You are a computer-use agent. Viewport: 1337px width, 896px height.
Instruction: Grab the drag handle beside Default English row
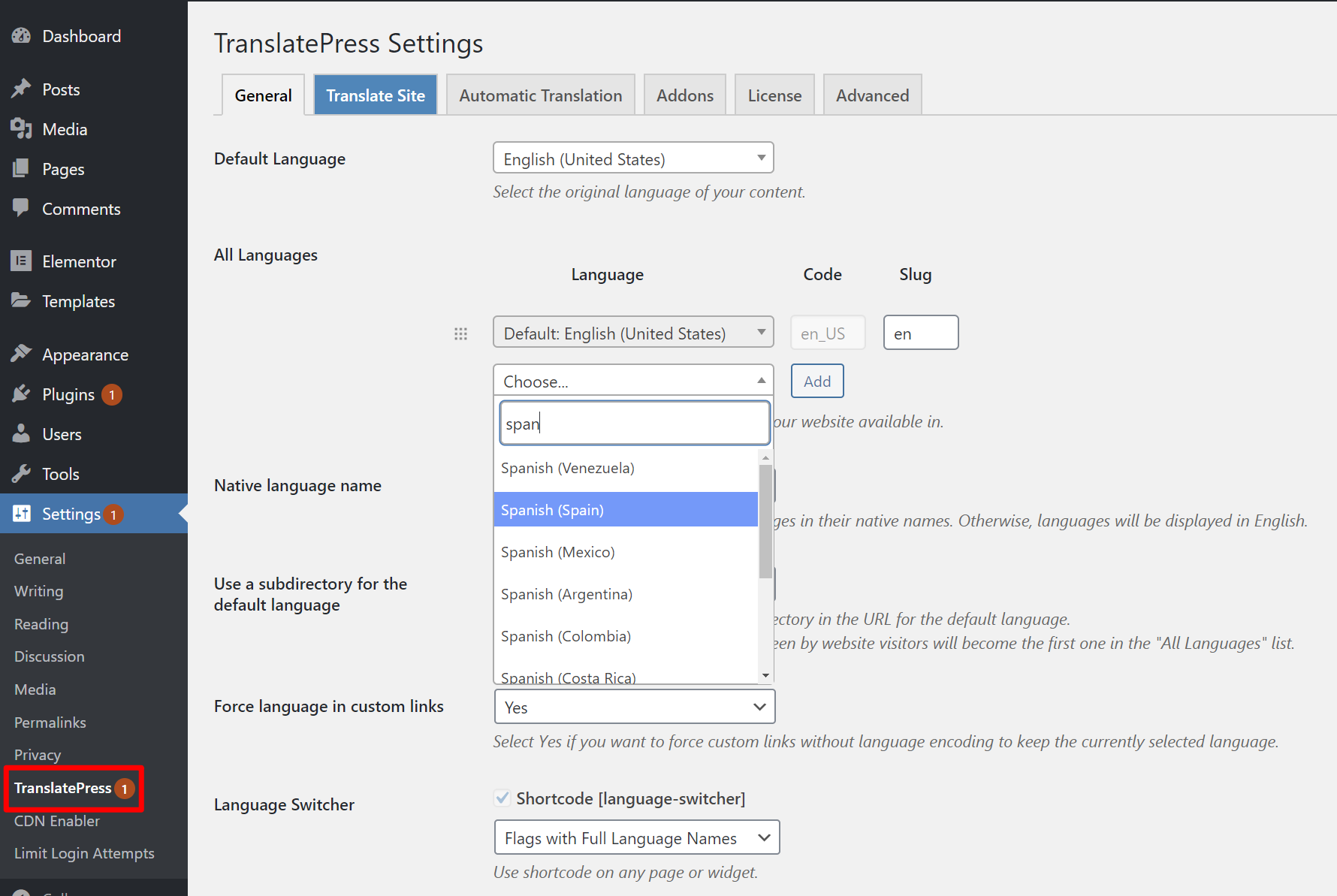coord(460,333)
